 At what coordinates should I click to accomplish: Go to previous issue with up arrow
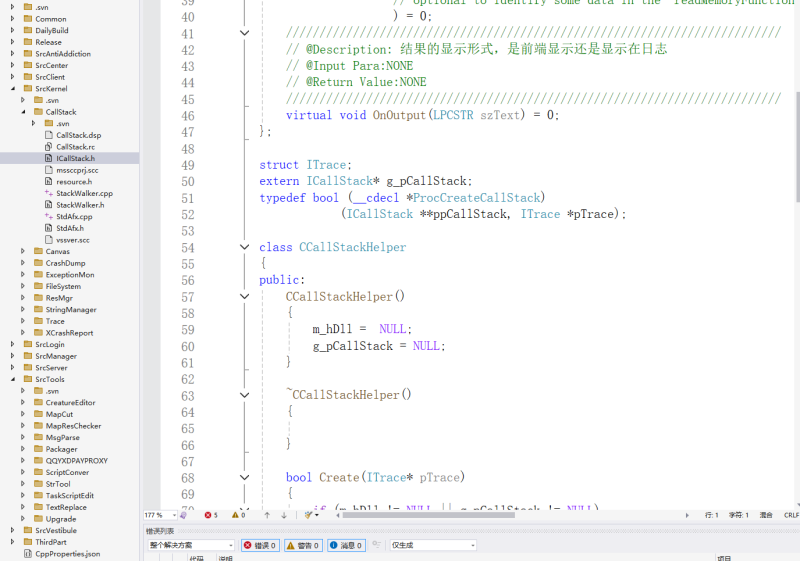[x=267, y=515]
